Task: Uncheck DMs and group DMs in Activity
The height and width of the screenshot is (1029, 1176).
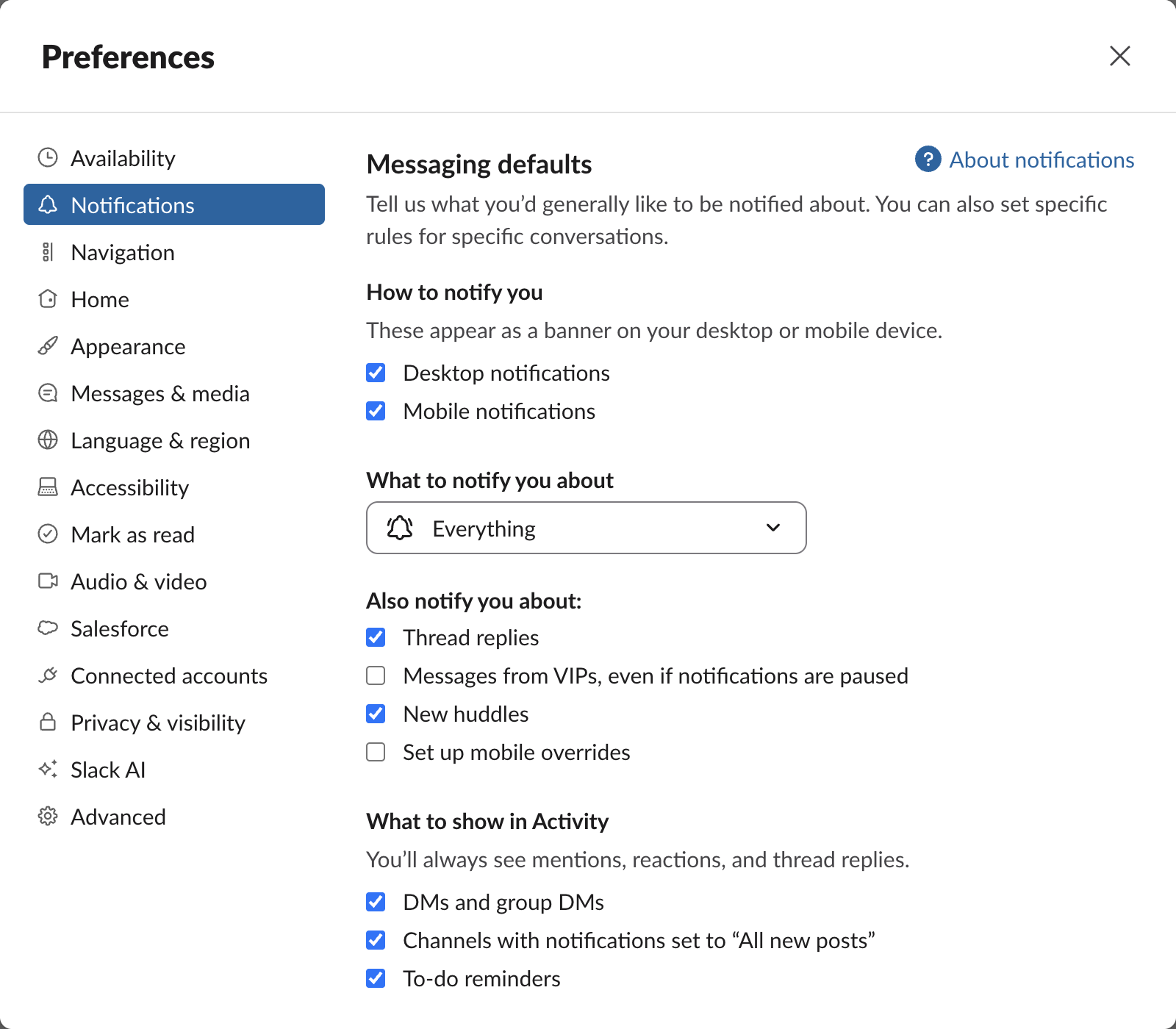Action: point(376,902)
